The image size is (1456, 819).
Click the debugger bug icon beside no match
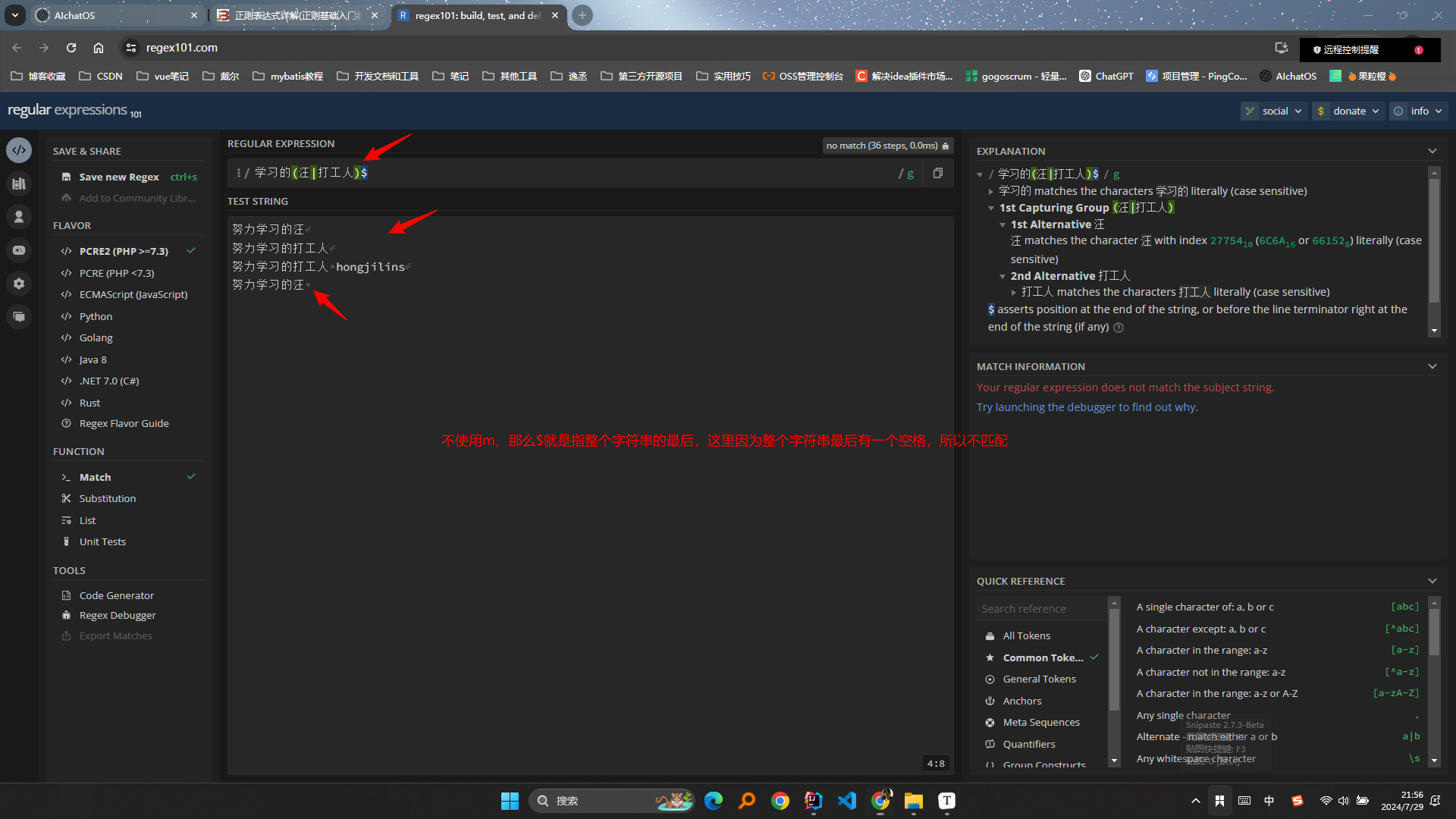coord(946,146)
